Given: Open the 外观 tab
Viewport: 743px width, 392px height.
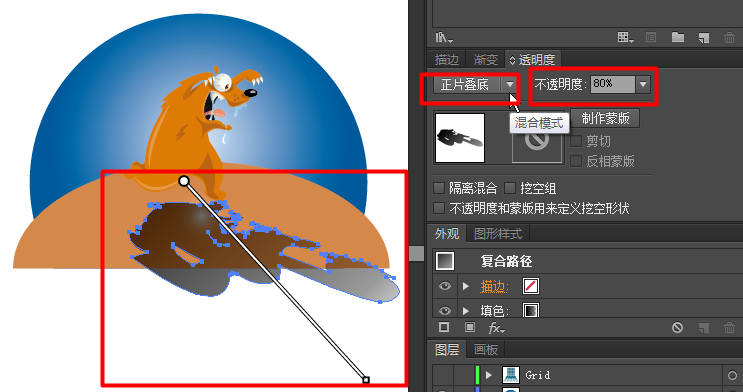Looking at the screenshot, I should coord(447,234).
